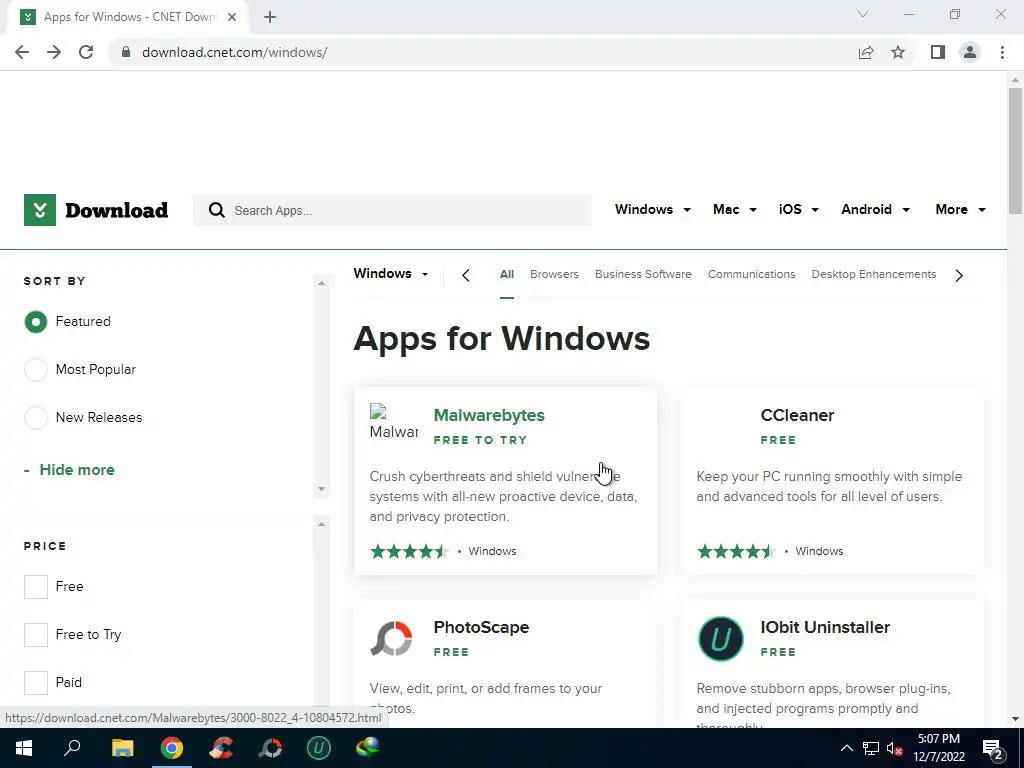1024x768 pixels.
Task: Close the Apps for Windows tab
Action: 232,18
